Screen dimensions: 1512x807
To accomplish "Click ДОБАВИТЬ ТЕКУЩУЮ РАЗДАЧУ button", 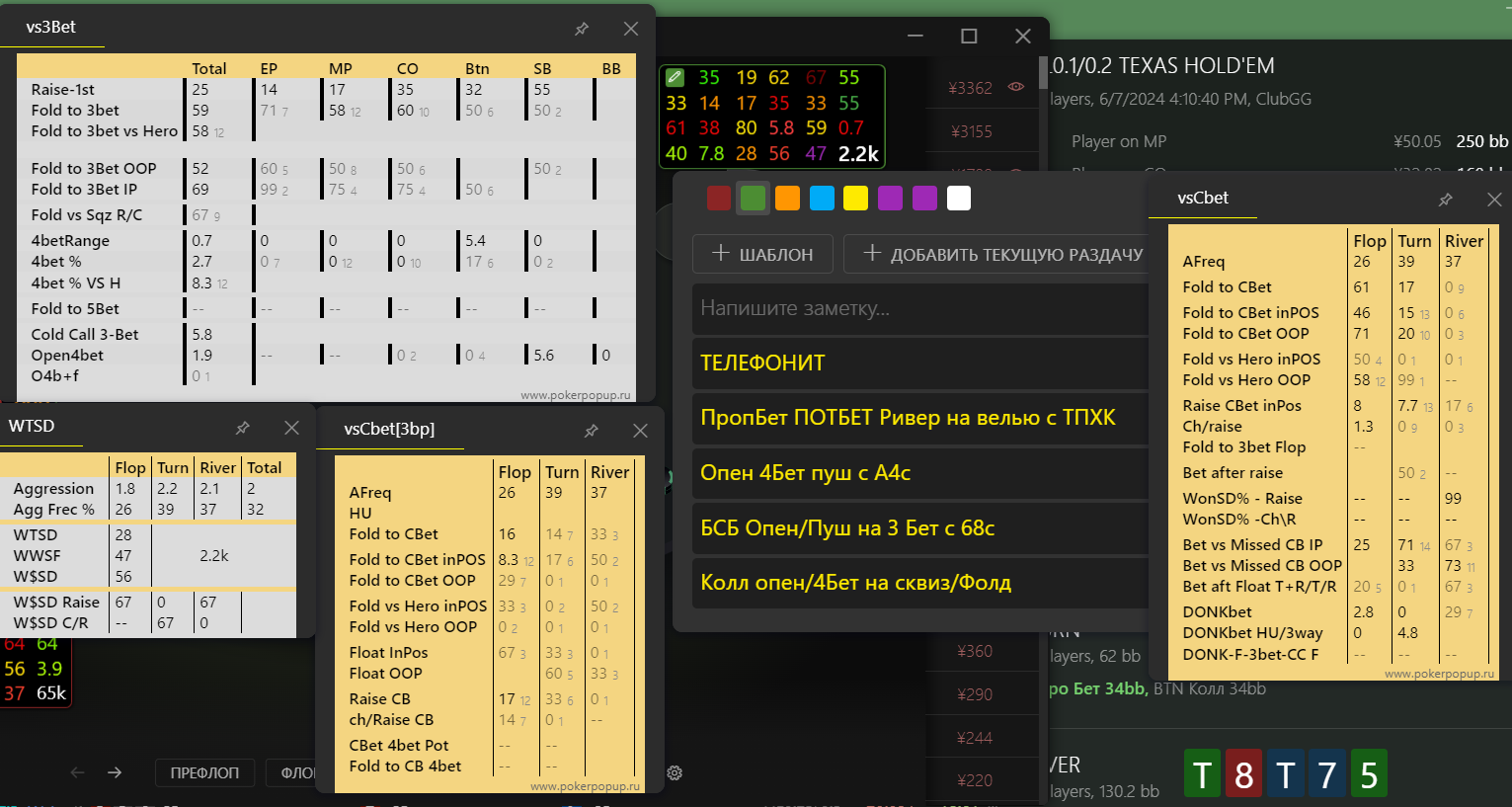I will [997, 254].
